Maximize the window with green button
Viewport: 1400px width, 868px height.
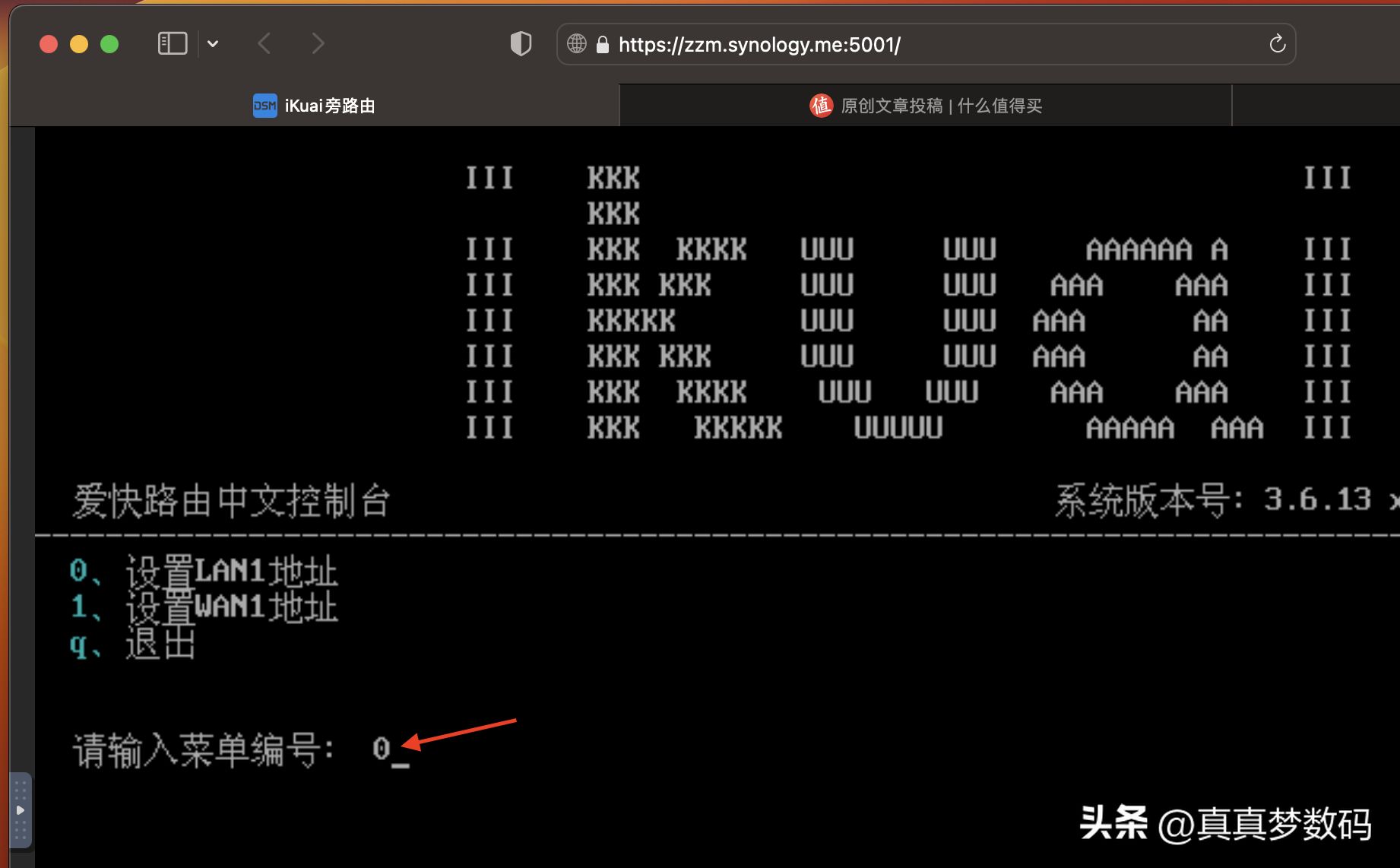point(109,44)
